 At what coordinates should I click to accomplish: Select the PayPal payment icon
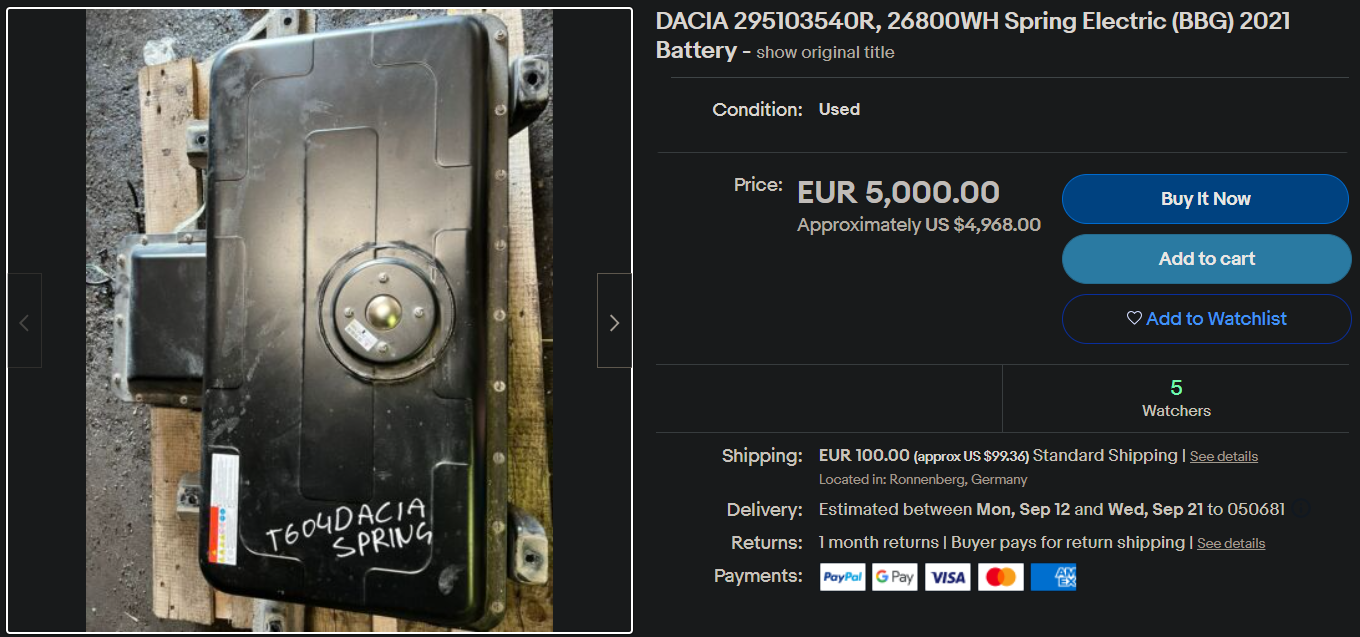click(843, 577)
